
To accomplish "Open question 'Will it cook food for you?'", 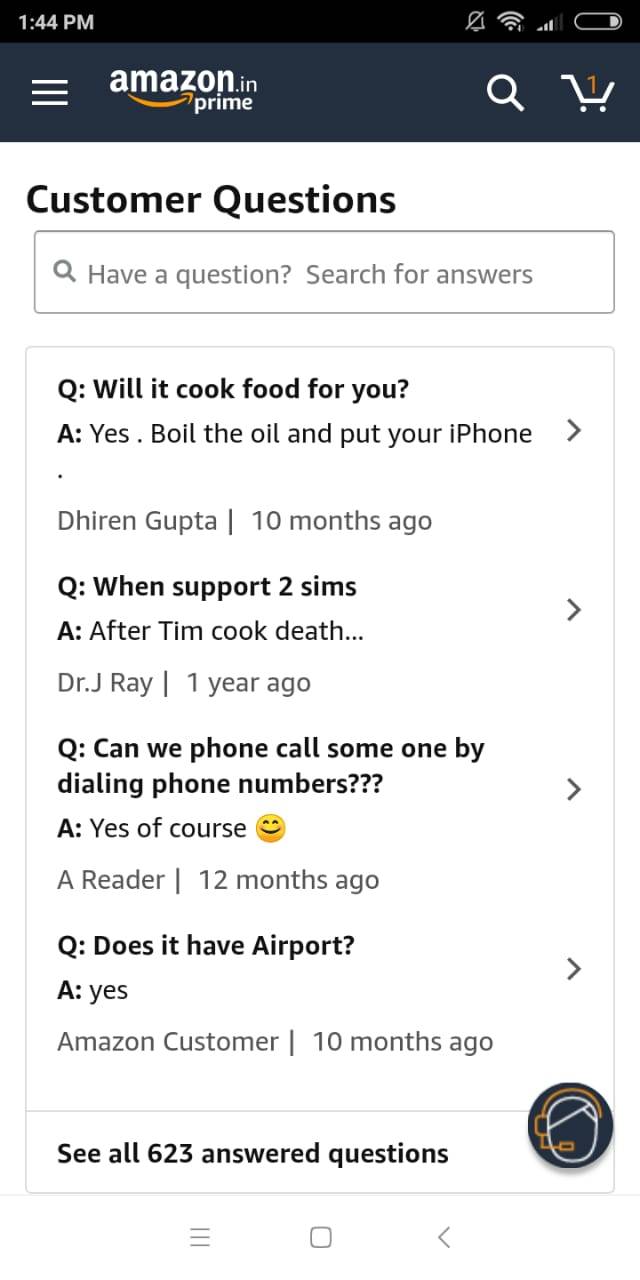I will [233, 389].
